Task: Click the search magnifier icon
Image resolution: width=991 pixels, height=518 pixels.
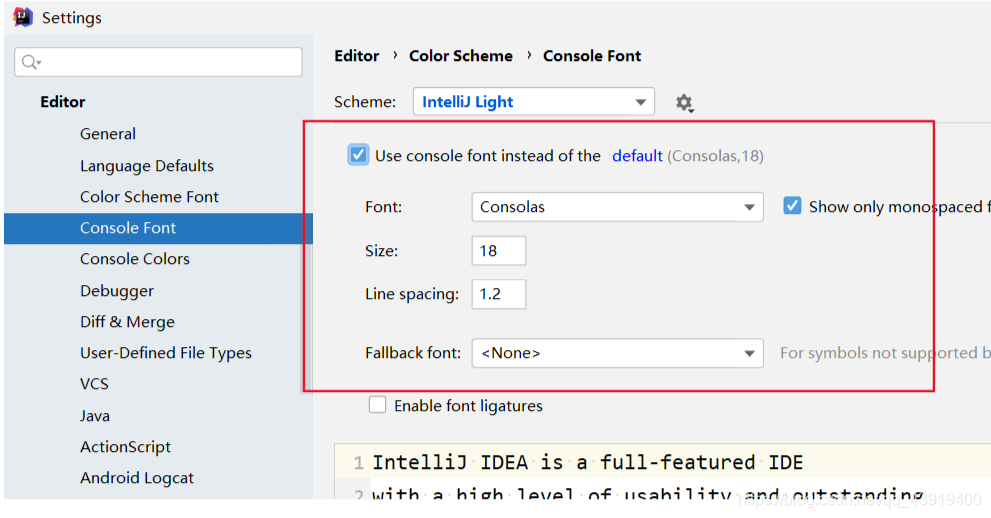Action: [x=30, y=62]
